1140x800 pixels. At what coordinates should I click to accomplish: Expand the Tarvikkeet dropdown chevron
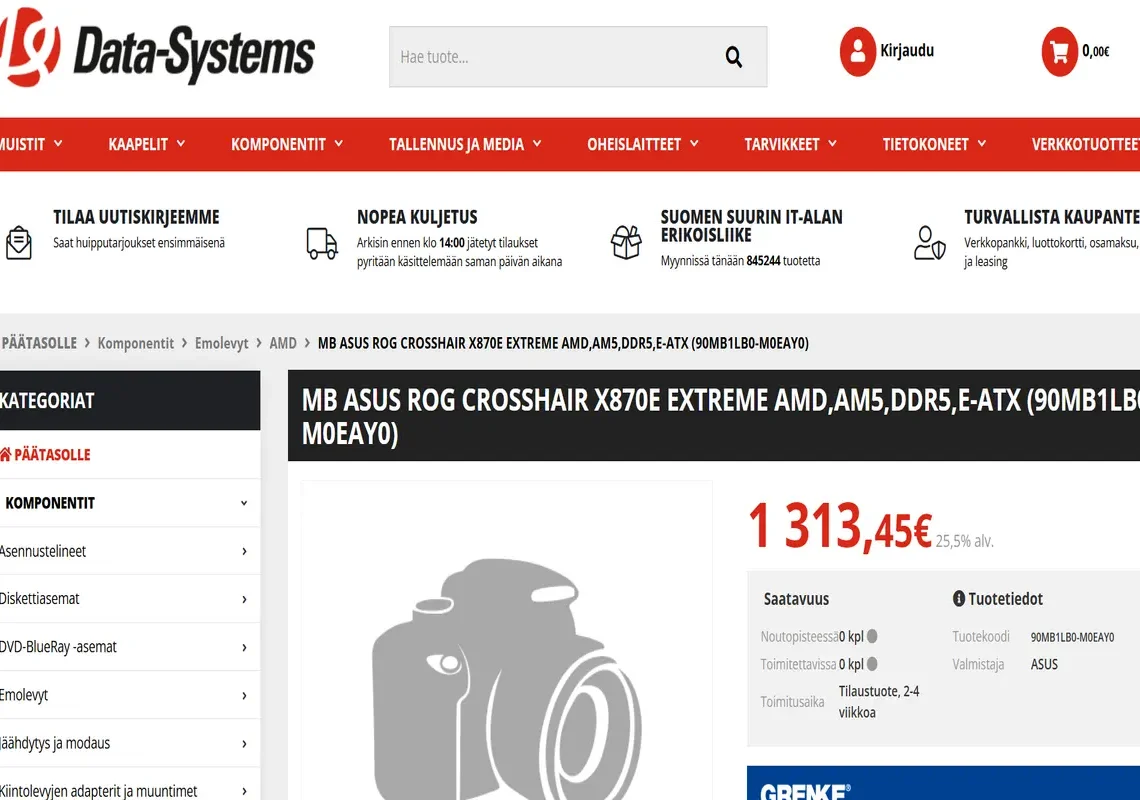(x=832, y=143)
